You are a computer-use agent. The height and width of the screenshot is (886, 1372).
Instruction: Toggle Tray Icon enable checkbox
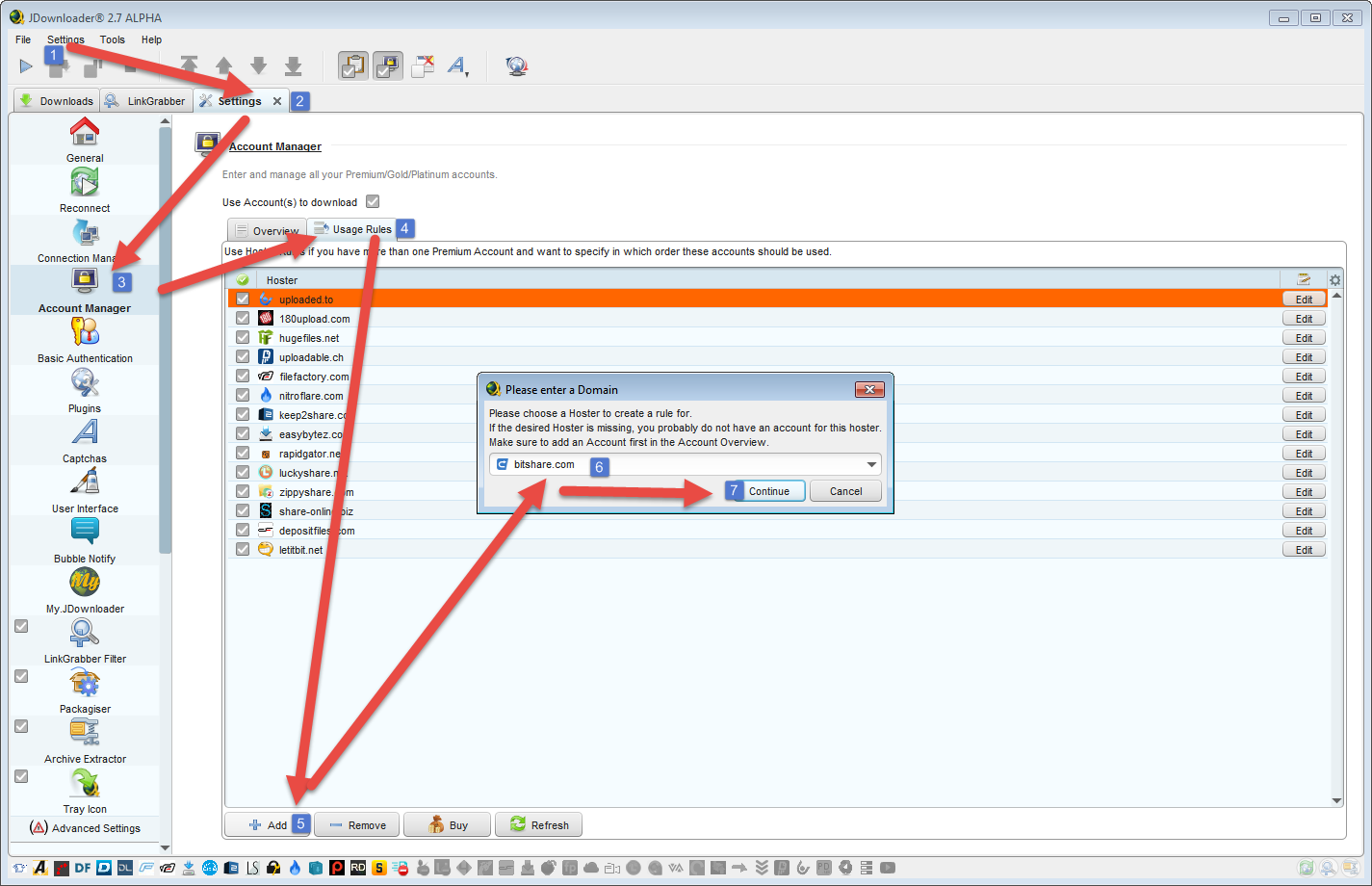coord(21,776)
